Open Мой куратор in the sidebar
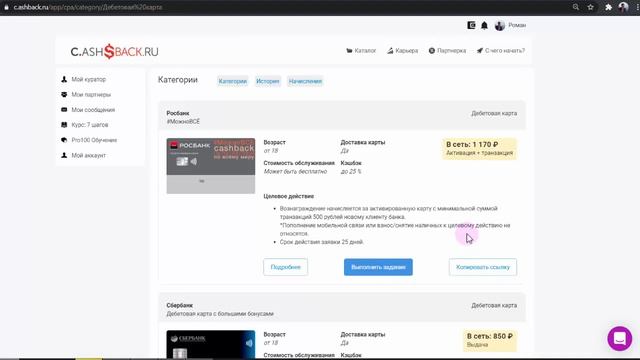Screen dimensions: 640x360 coord(88,79)
